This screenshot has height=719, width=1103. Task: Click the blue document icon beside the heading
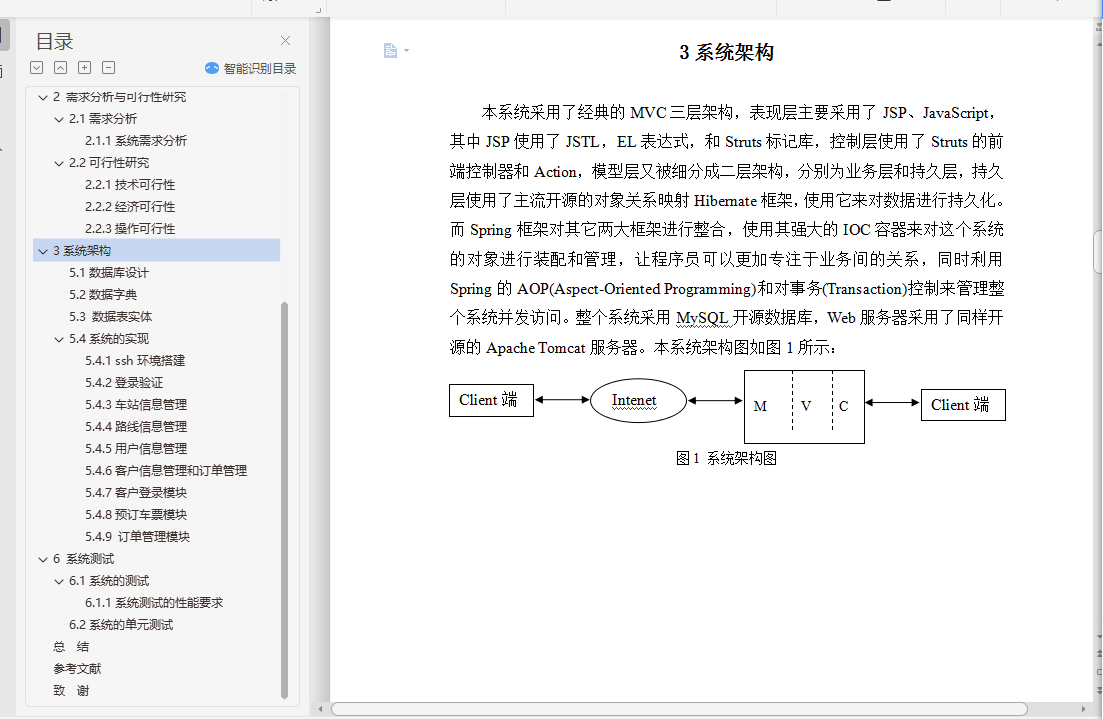pyautogui.click(x=390, y=51)
